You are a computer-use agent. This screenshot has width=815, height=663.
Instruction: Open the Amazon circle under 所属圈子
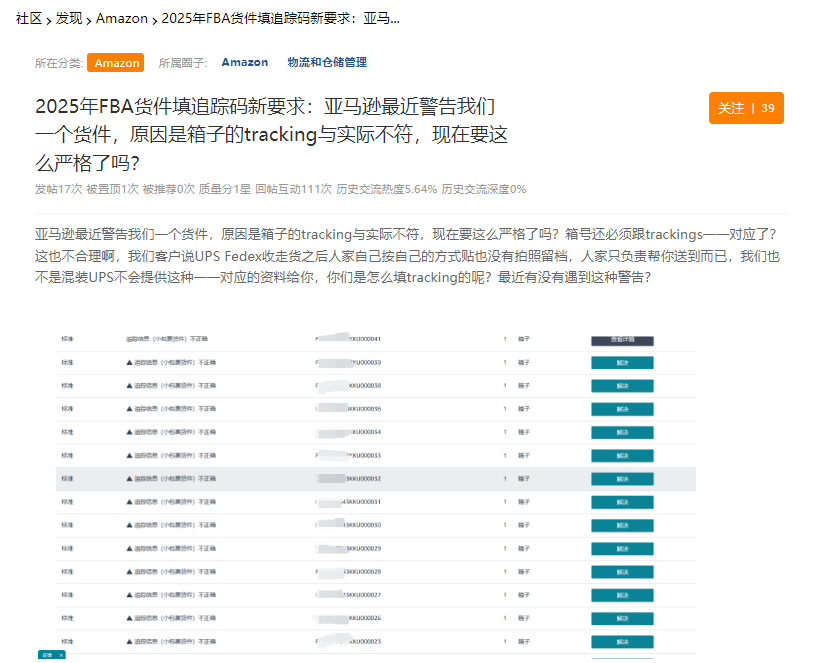coord(245,62)
